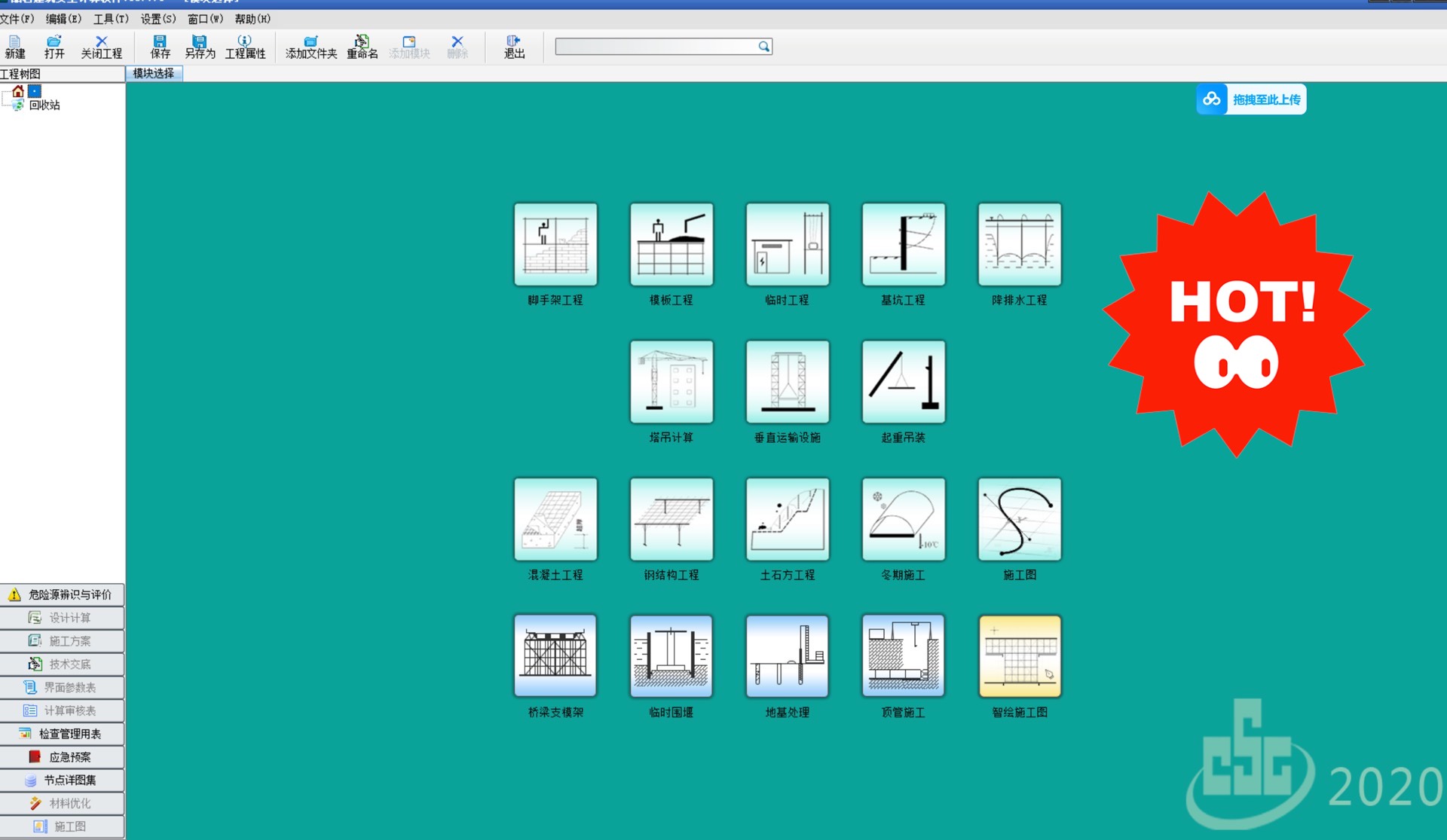This screenshot has height=840, width=1447.
Task: Open the 智绘施工图 smart drawing module
Action: [x=1019, y=656]
